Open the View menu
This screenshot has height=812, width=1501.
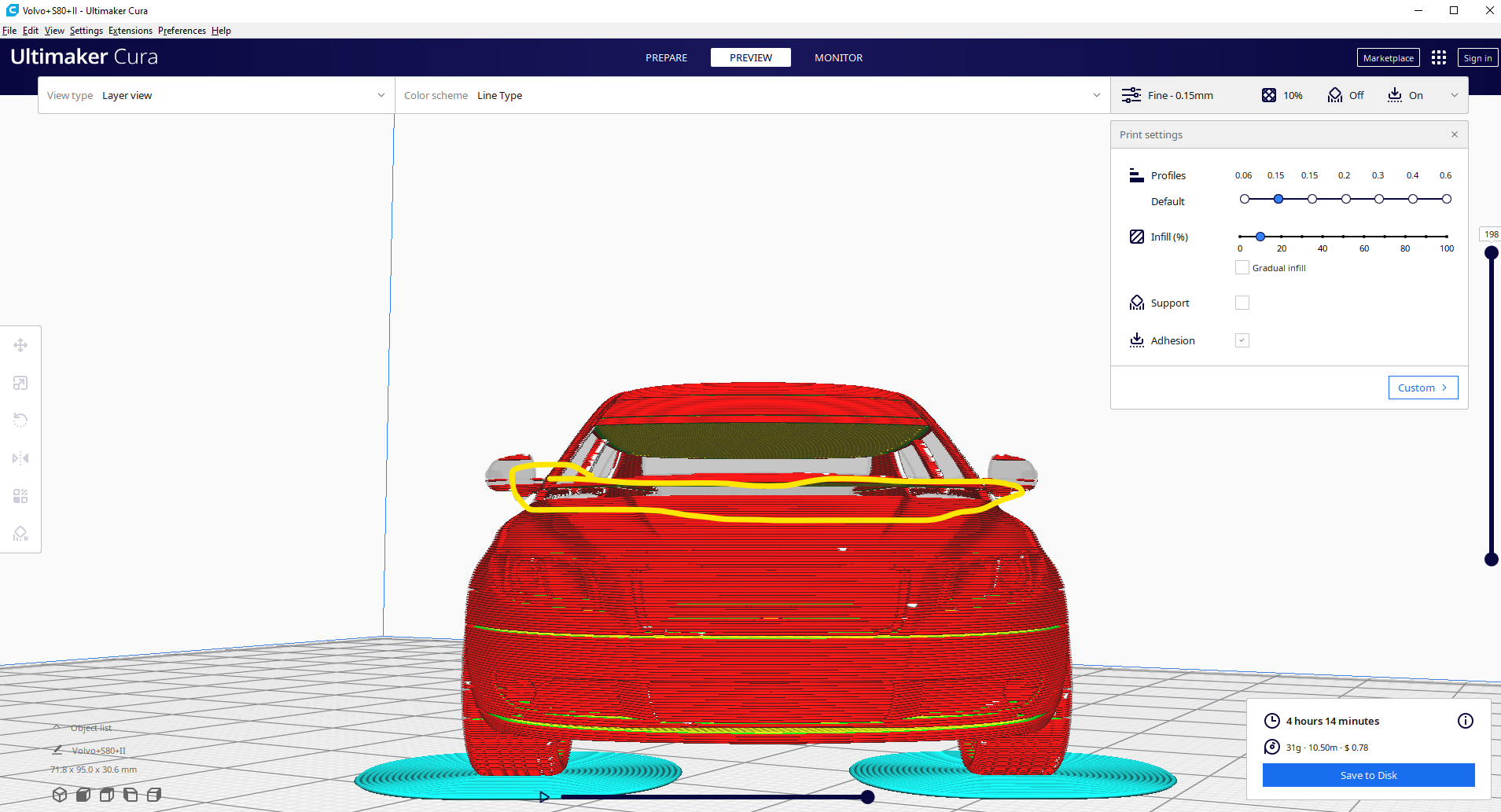coord(54,31)
